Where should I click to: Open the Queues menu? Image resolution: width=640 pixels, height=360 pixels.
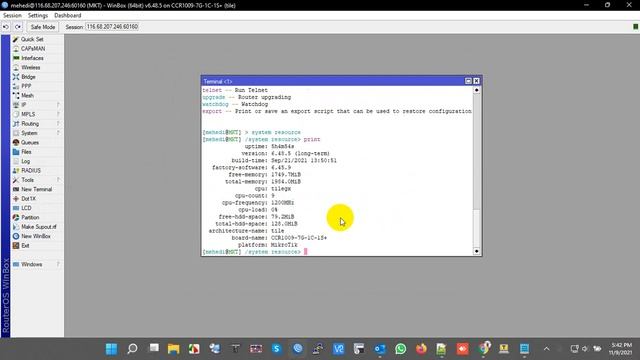(x=30, y=142)
